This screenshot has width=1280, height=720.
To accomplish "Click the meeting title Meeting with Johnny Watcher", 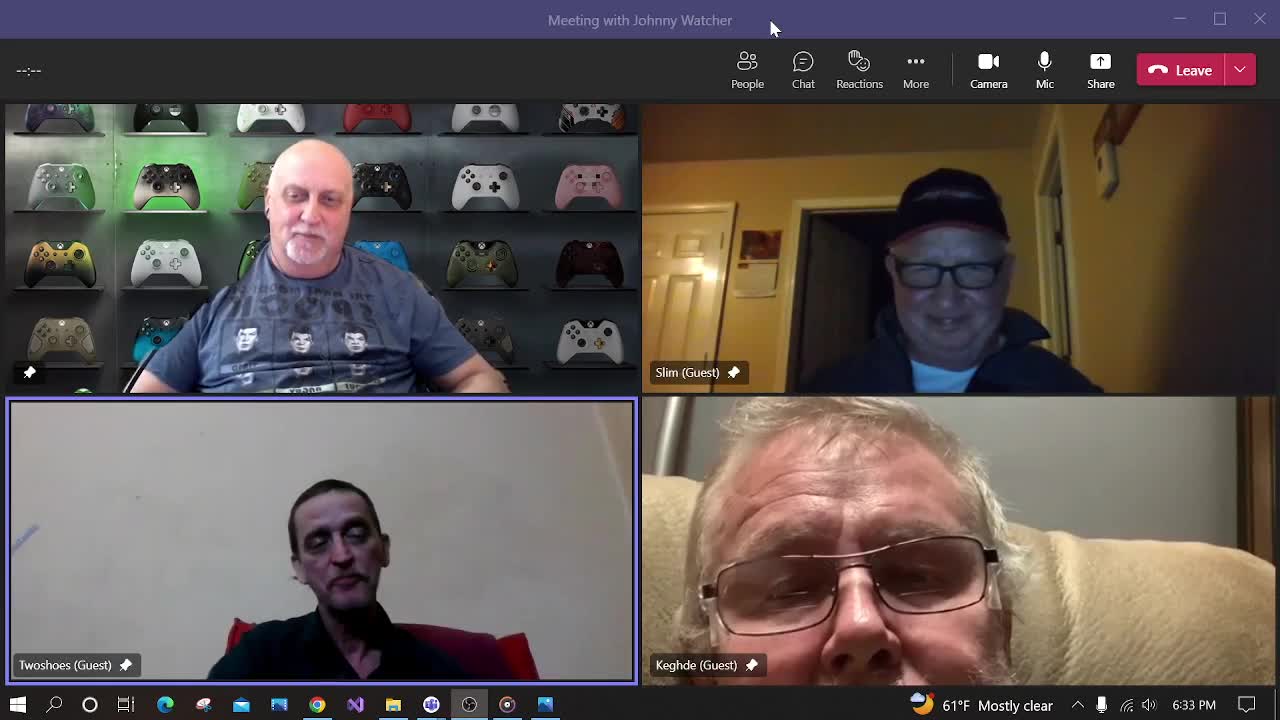I will [640, 20].
